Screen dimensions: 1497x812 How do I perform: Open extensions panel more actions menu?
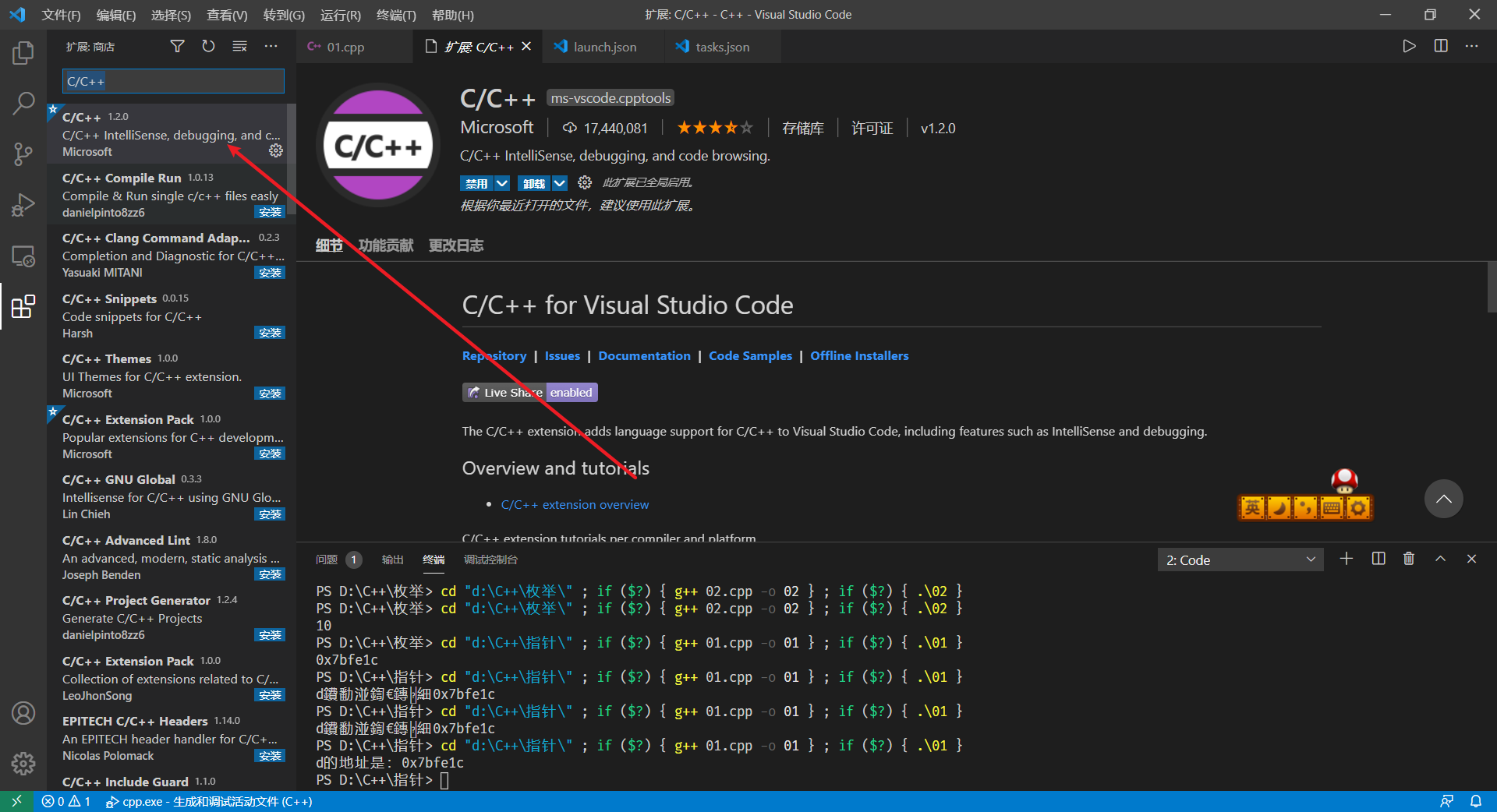[271, 47]
